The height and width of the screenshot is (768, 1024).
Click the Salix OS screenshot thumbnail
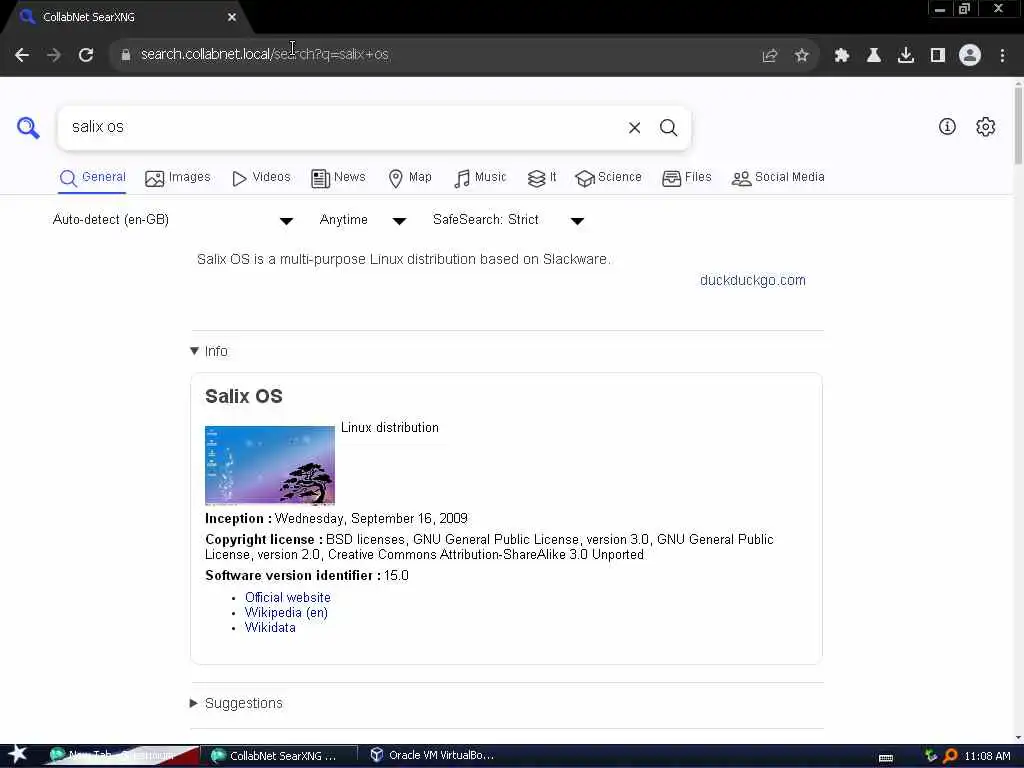270,466
